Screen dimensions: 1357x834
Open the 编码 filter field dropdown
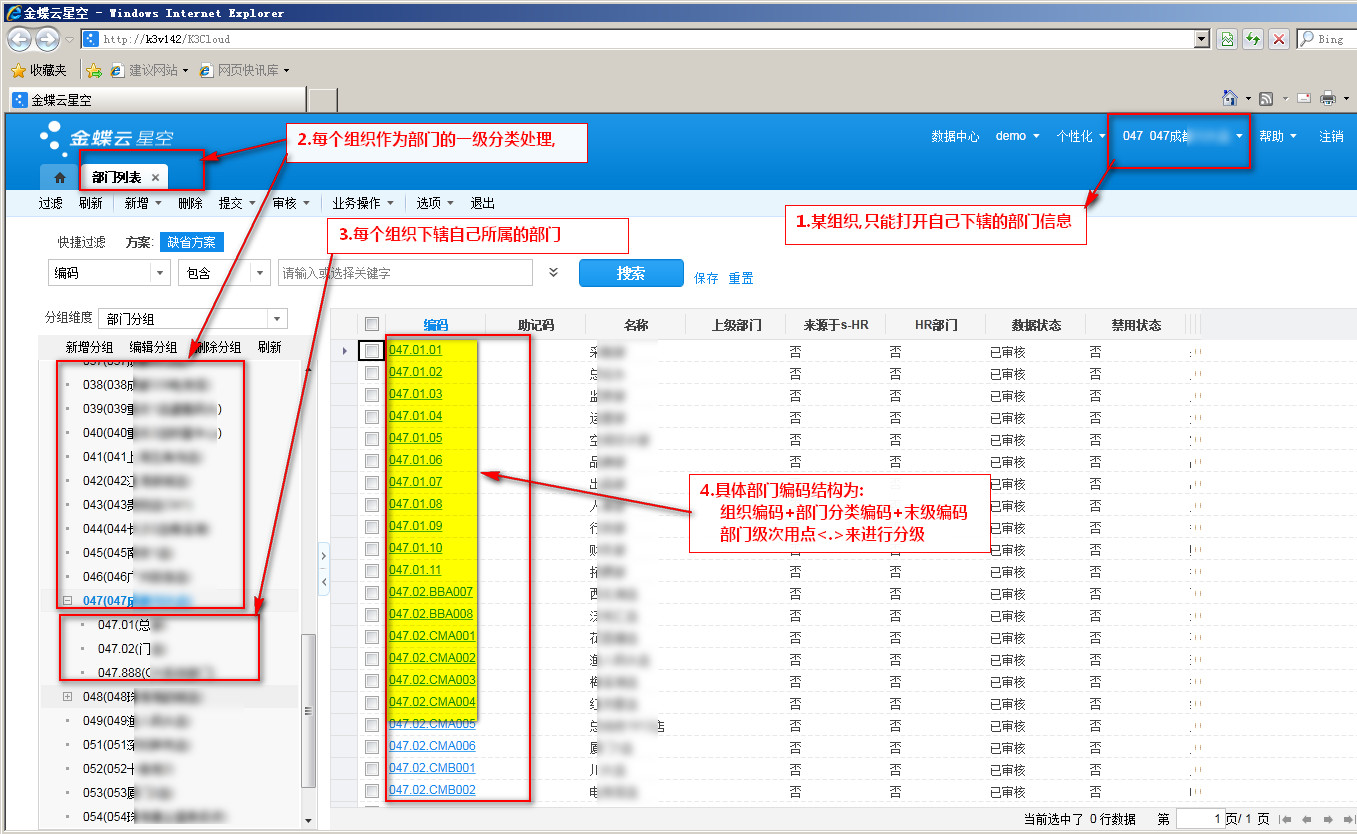tap(160, 273)
